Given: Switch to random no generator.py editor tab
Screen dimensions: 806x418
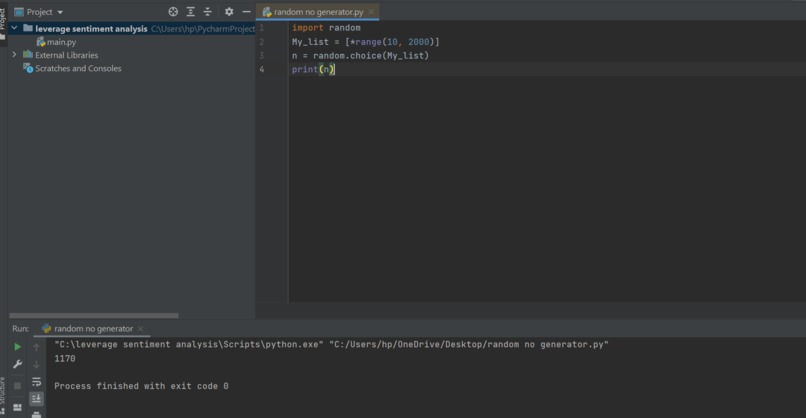Looking at the screenshot, I should [x=318, y=12].
